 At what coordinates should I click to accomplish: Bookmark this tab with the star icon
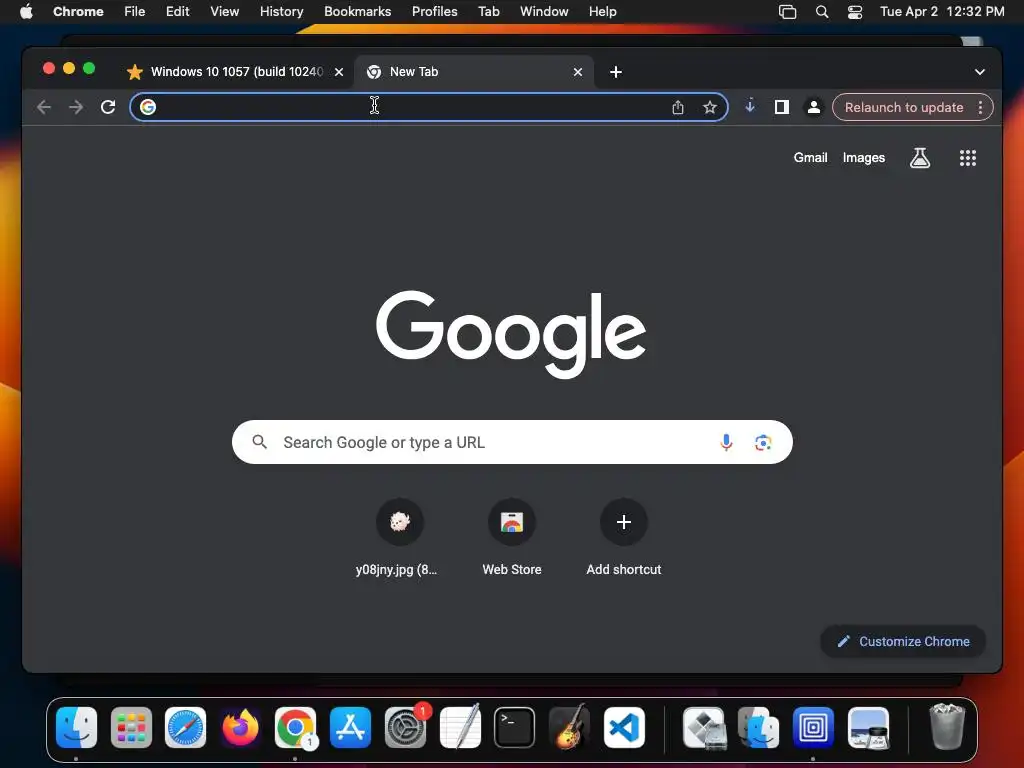click(x=710, y=107)
